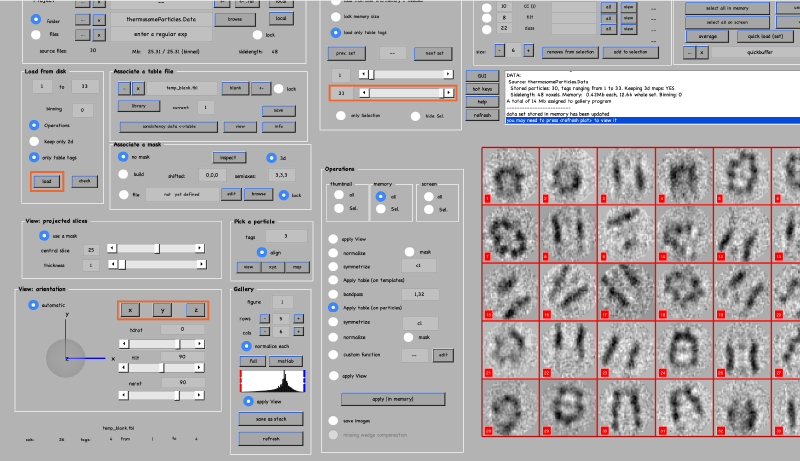800x461 pixels.
Task: Click the load button in Load from disk
Action: (45, 181)
